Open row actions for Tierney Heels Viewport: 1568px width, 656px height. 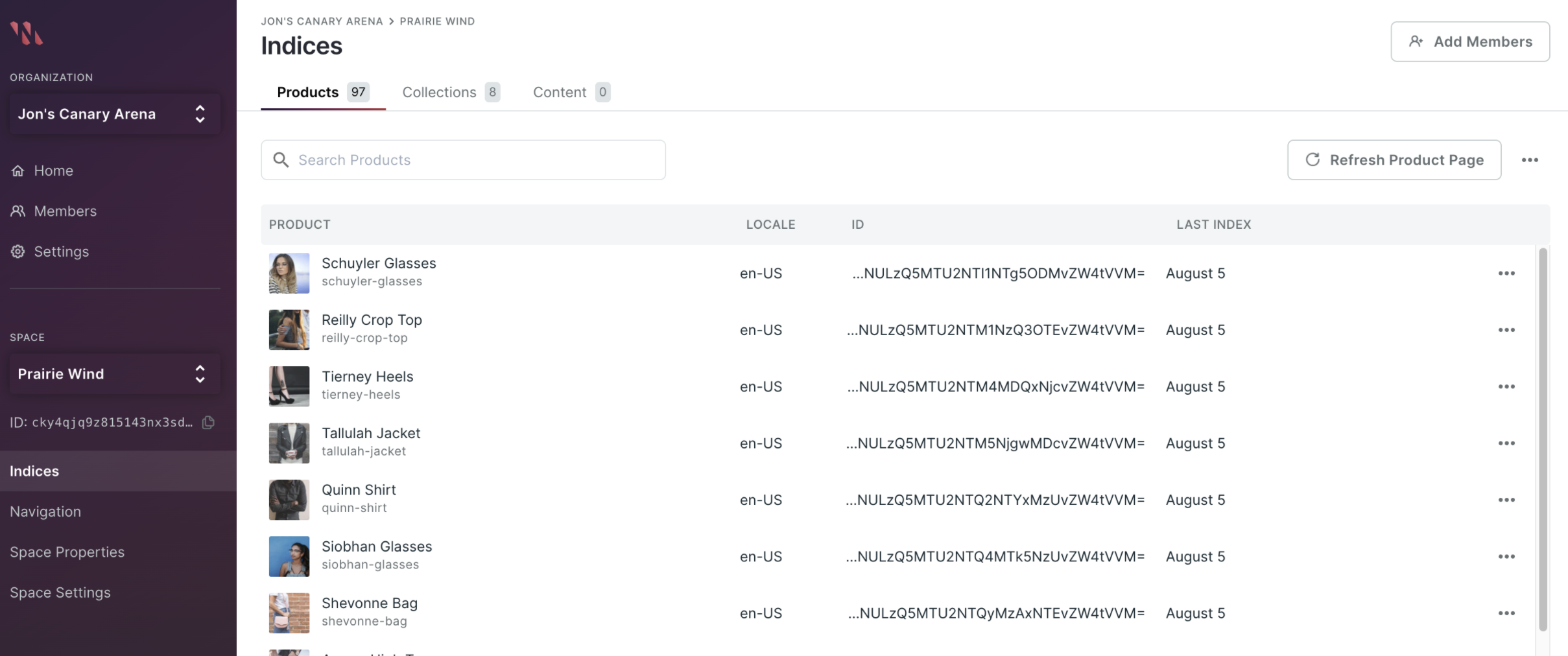pos(1506,387)
